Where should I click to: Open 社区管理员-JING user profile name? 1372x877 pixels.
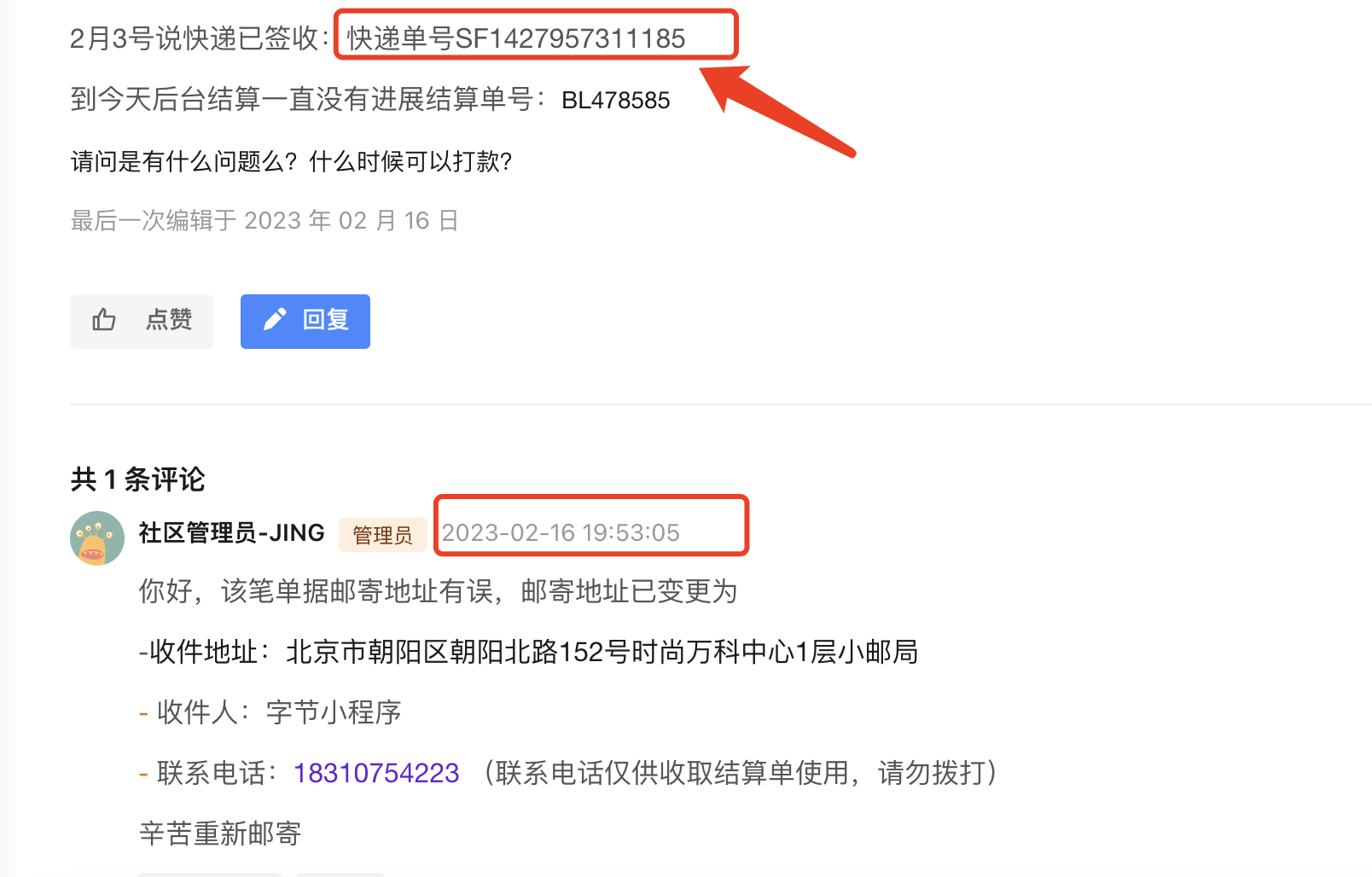pos(232,533)
